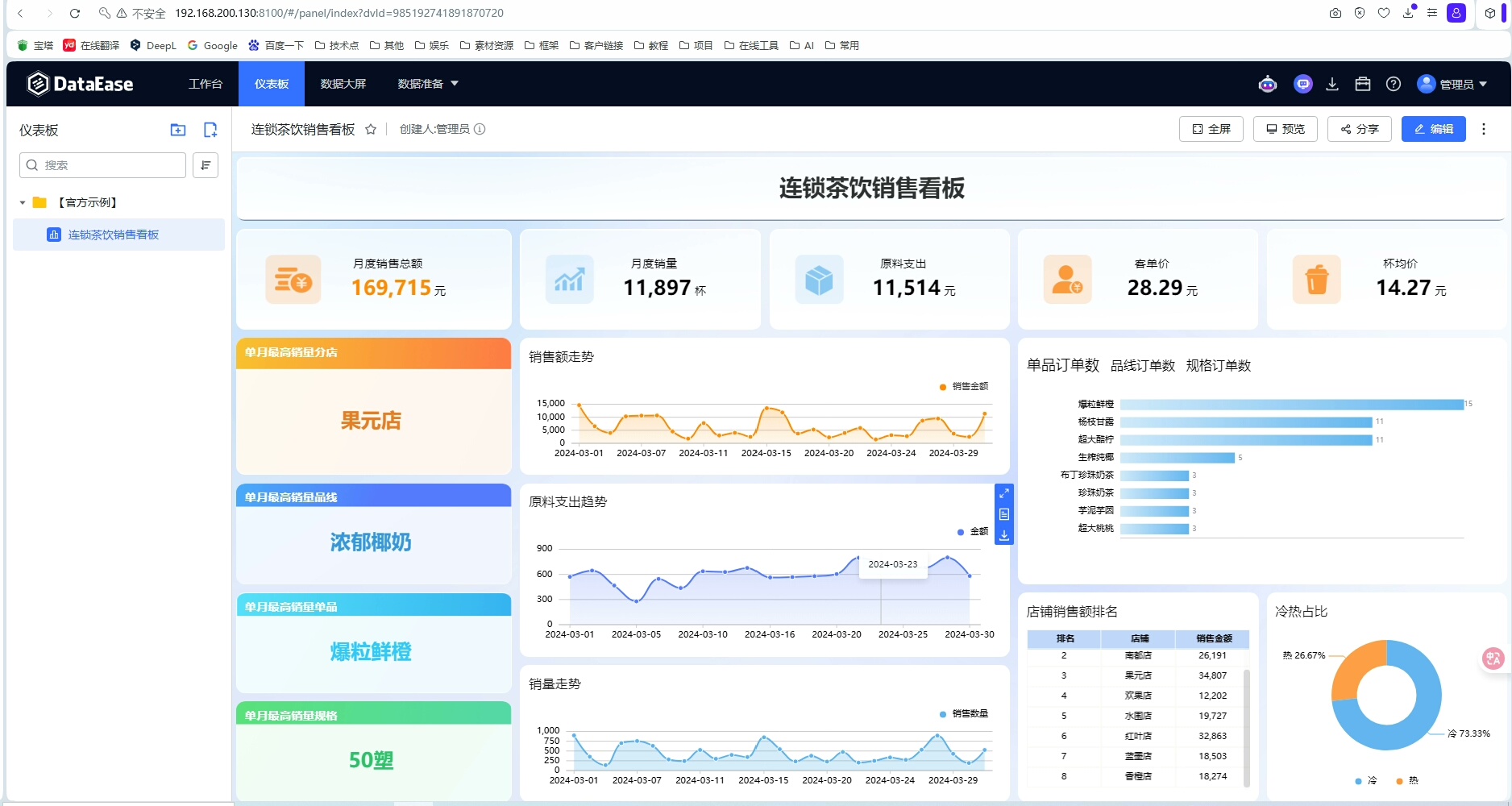Viewport: 1512px width, 806px height.
Task: Toggle the 销售金额 legend in 销售额走势
Action: point(964,387)
